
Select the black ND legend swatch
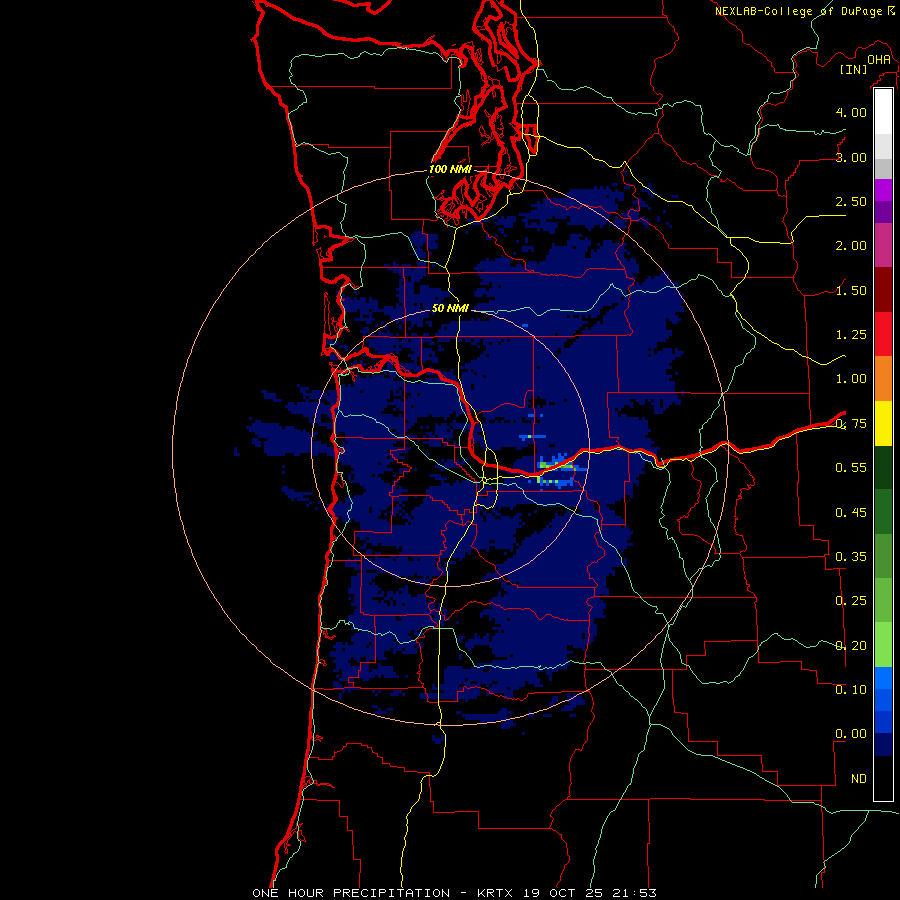pyautogui.click(x=883, y=778)
